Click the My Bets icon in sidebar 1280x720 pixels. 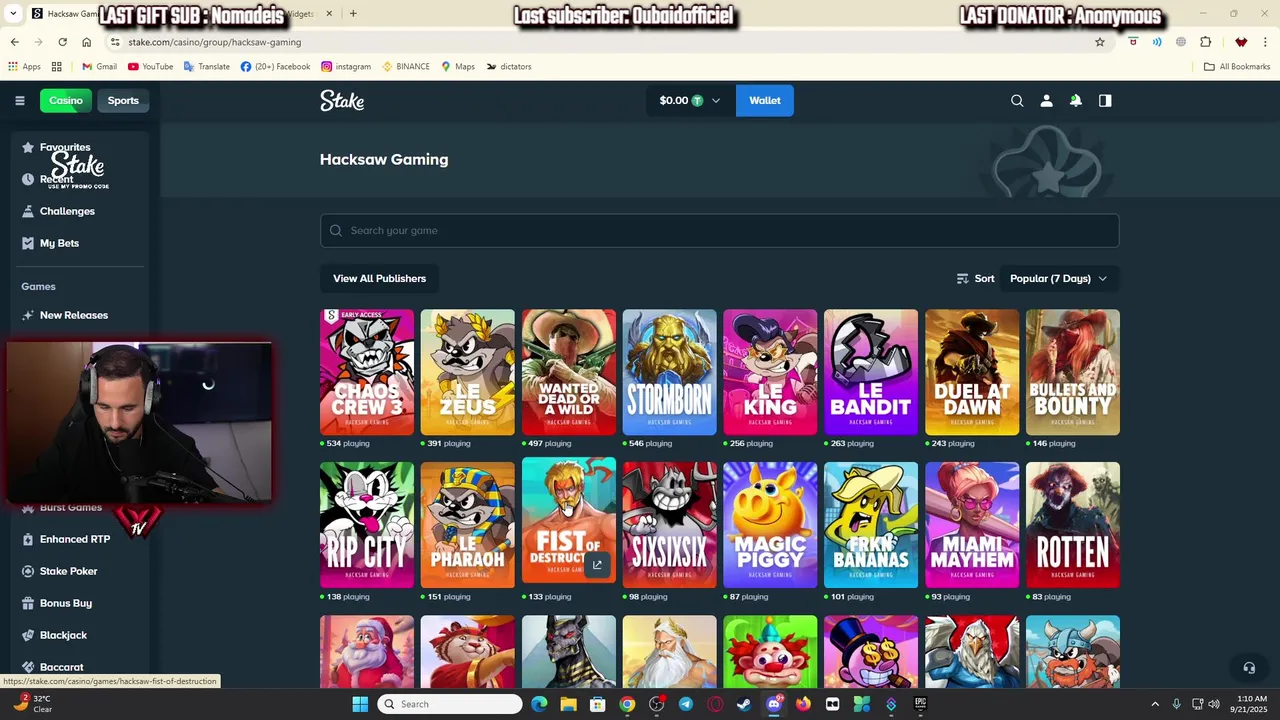coord(28,243)
